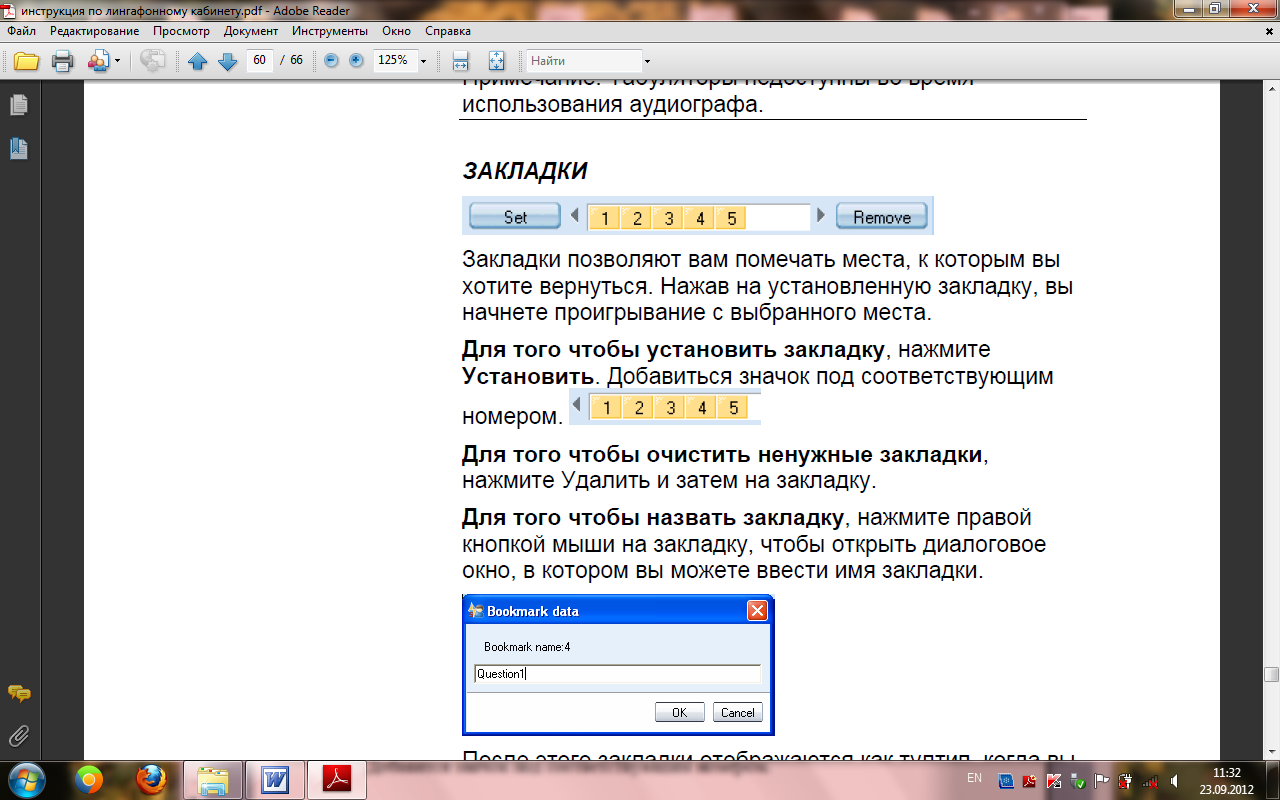Show the Pages thumbnails panel
The image size is (1280, 800).
(18, 105)
